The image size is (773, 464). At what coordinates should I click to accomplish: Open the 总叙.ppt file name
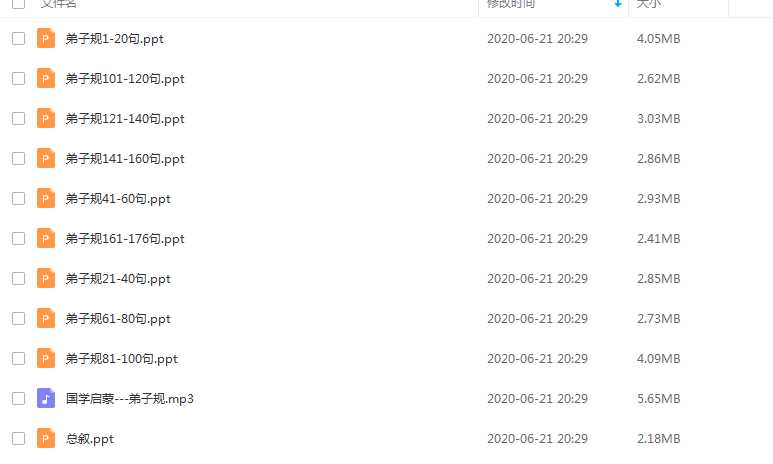click(90, 438)
